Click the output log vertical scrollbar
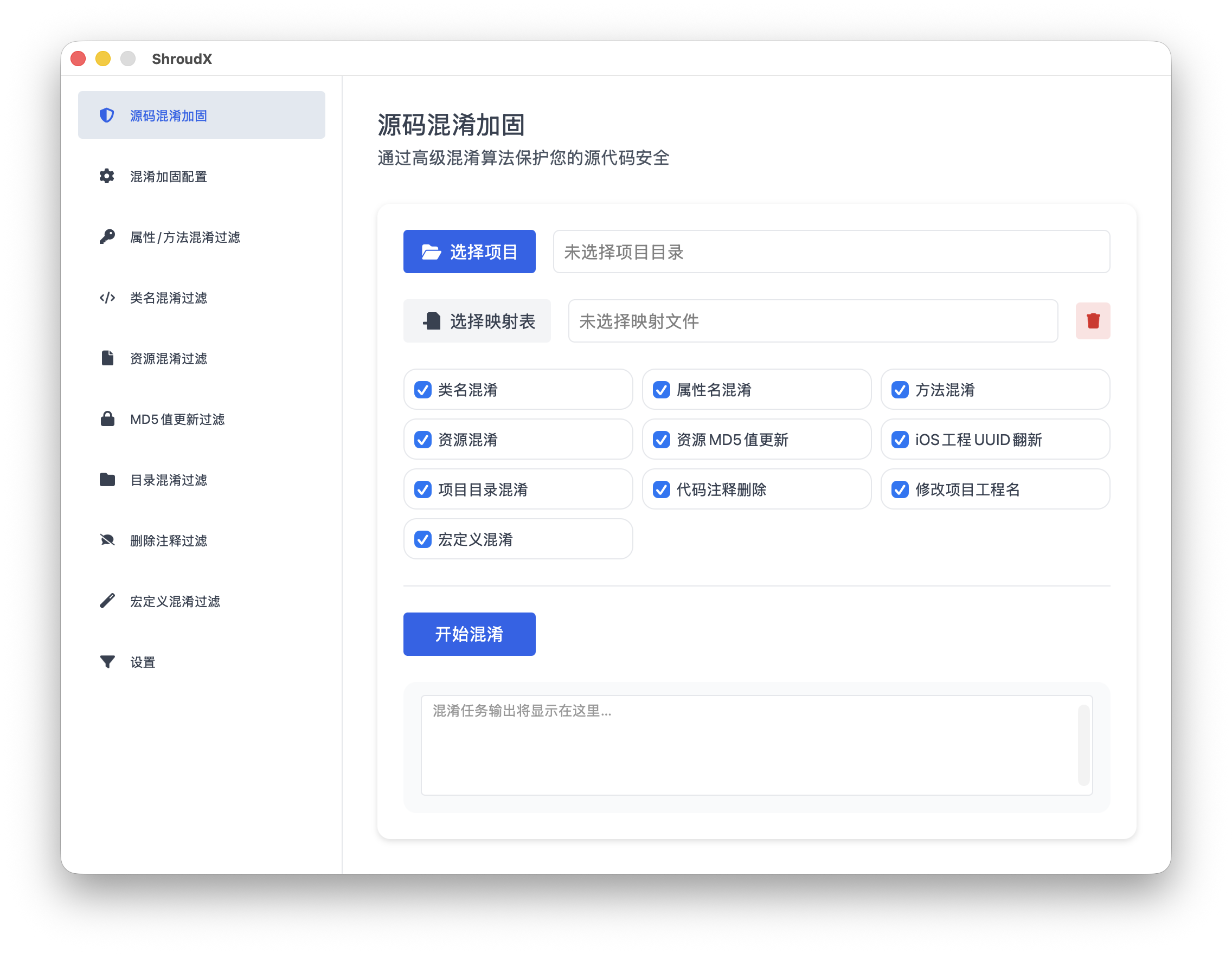The width and height of the screenshot is (1232, 954). [x=1083, y=745]
